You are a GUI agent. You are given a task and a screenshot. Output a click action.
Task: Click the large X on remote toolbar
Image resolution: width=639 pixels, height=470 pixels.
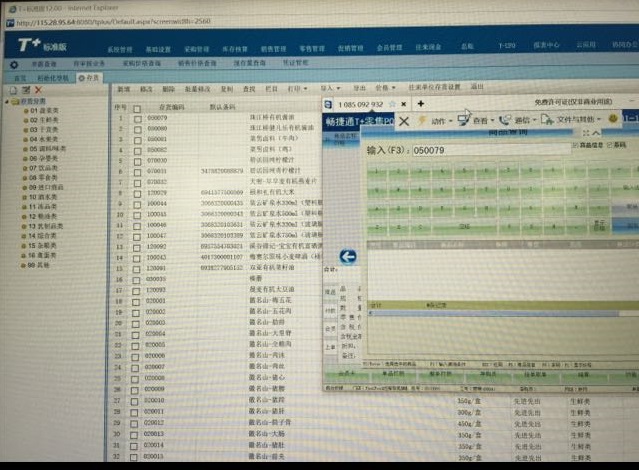404,121
